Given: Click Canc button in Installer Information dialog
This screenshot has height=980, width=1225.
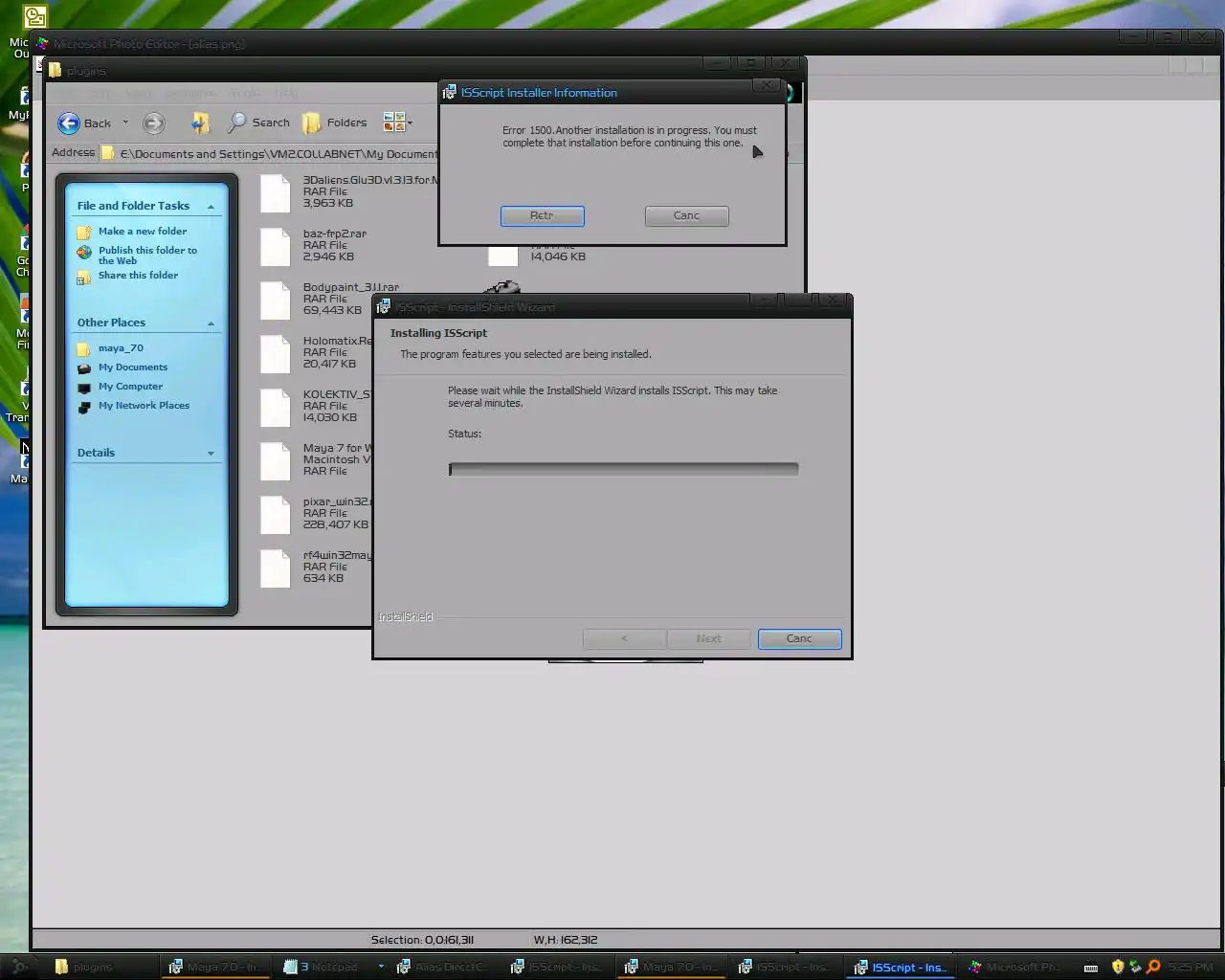Looking at the screenshot, I should point(686,216).
